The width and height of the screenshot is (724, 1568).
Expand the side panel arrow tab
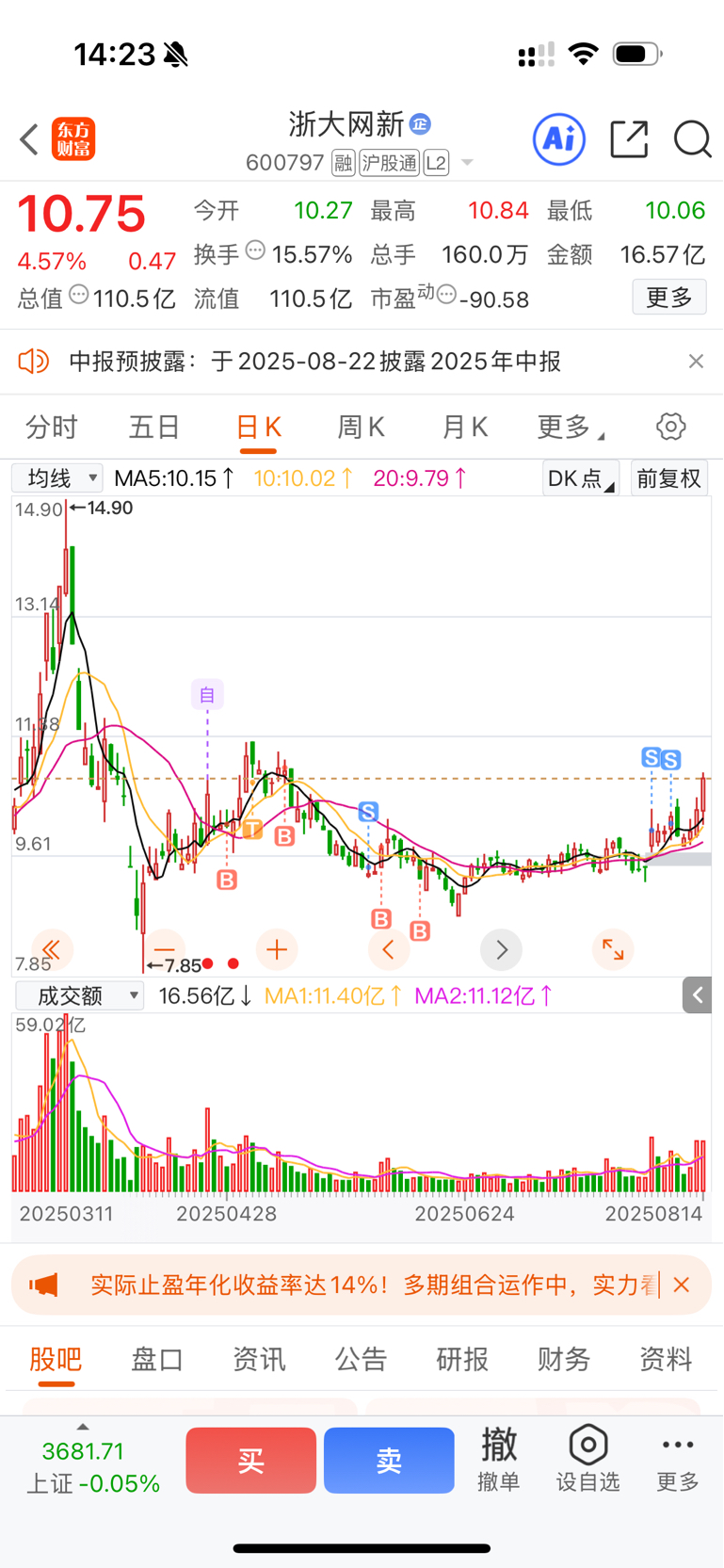pyautogui.click(x=697, y=995)
